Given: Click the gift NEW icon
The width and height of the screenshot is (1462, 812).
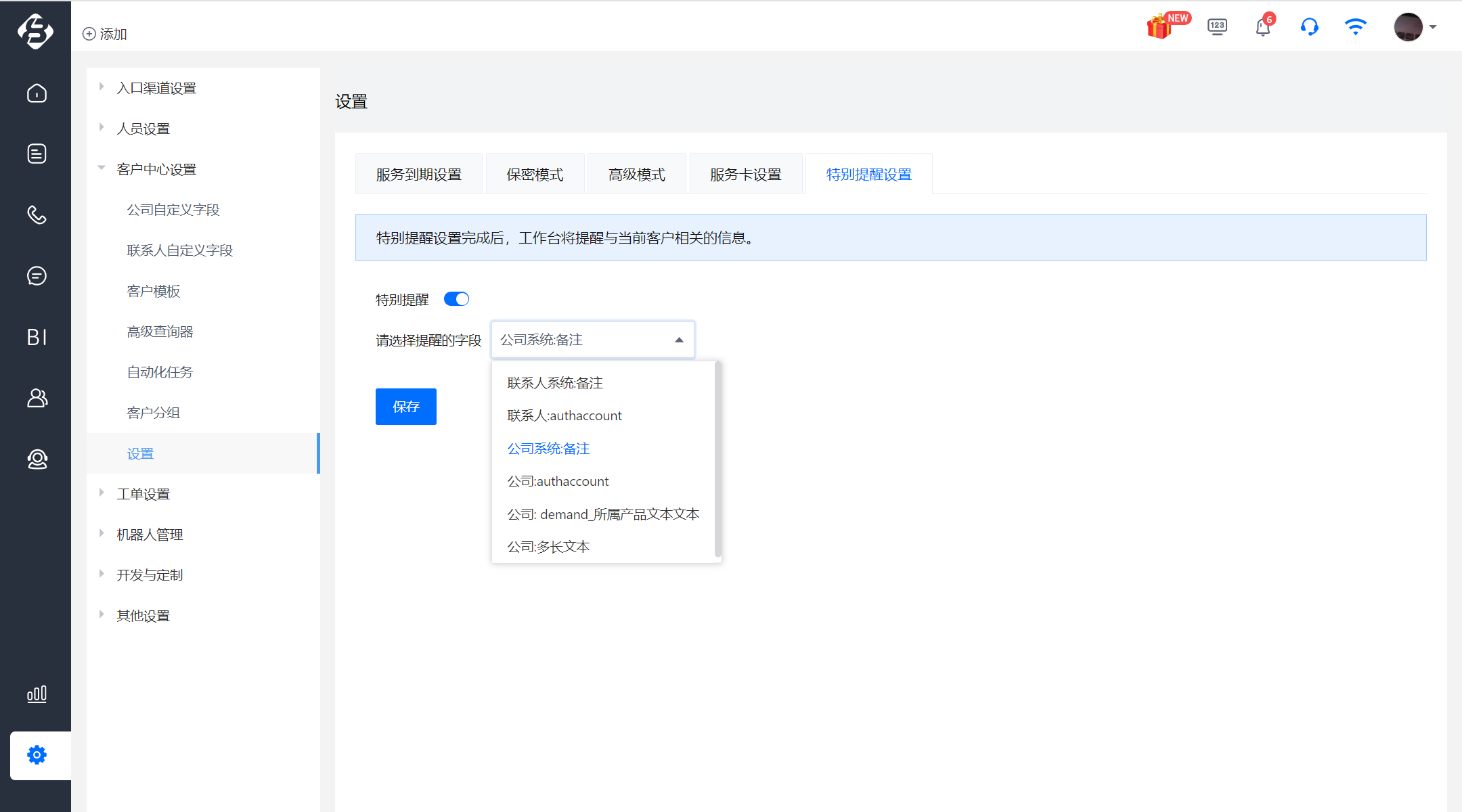Looking at the screenshot, I should (1167, 26).
